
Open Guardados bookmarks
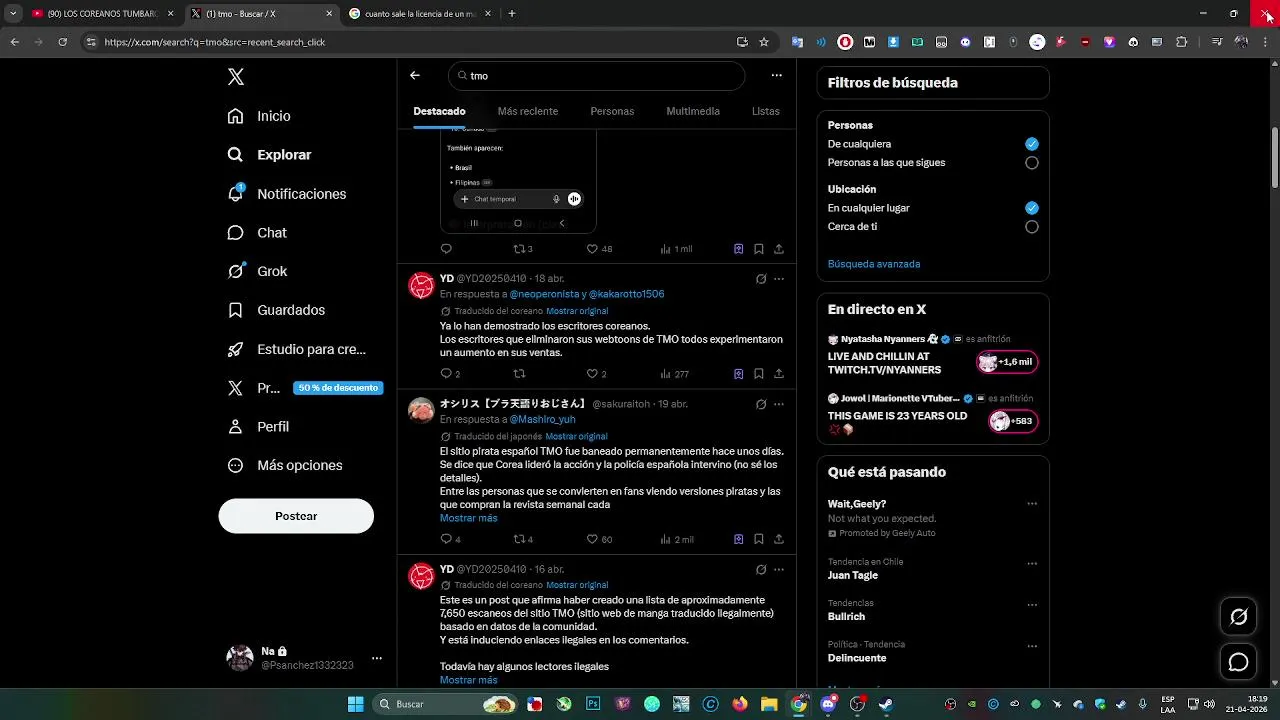tap(276, 310)
